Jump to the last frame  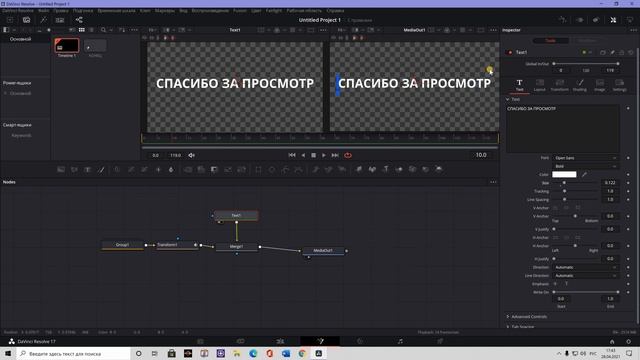pyautogui.click(x=335, y=155)
